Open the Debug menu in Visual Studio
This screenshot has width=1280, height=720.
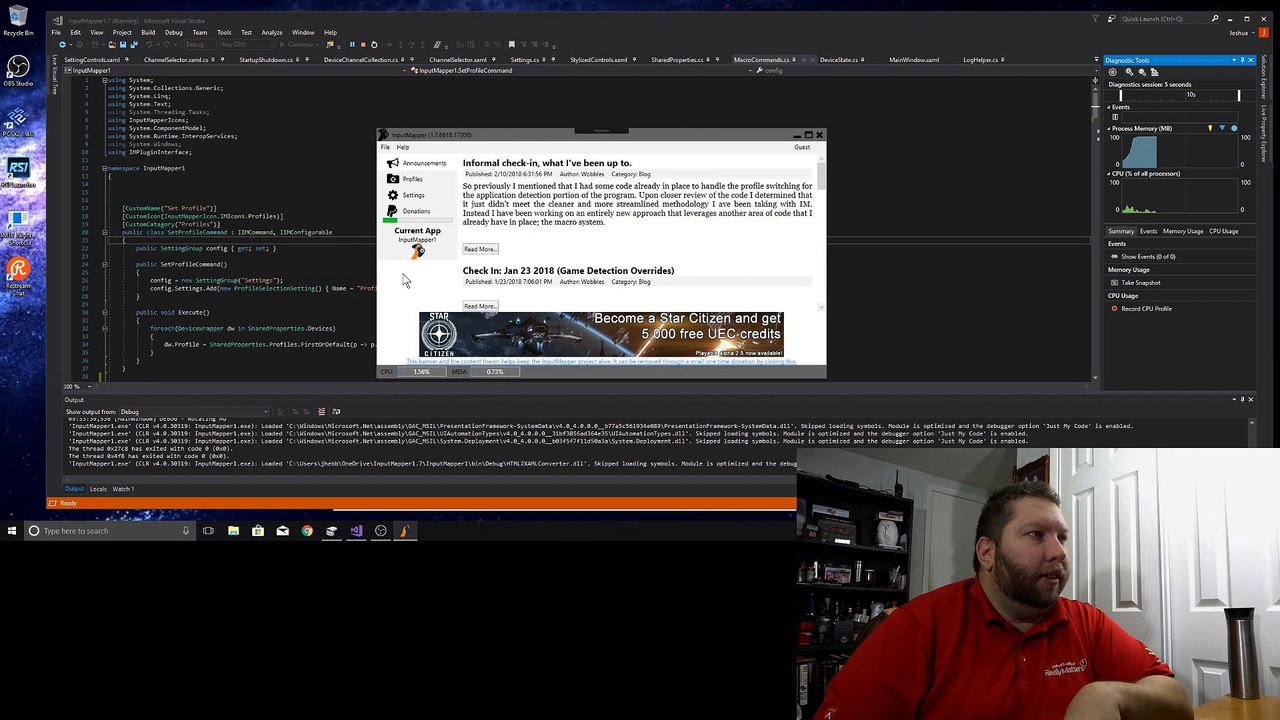click(174, 32)
